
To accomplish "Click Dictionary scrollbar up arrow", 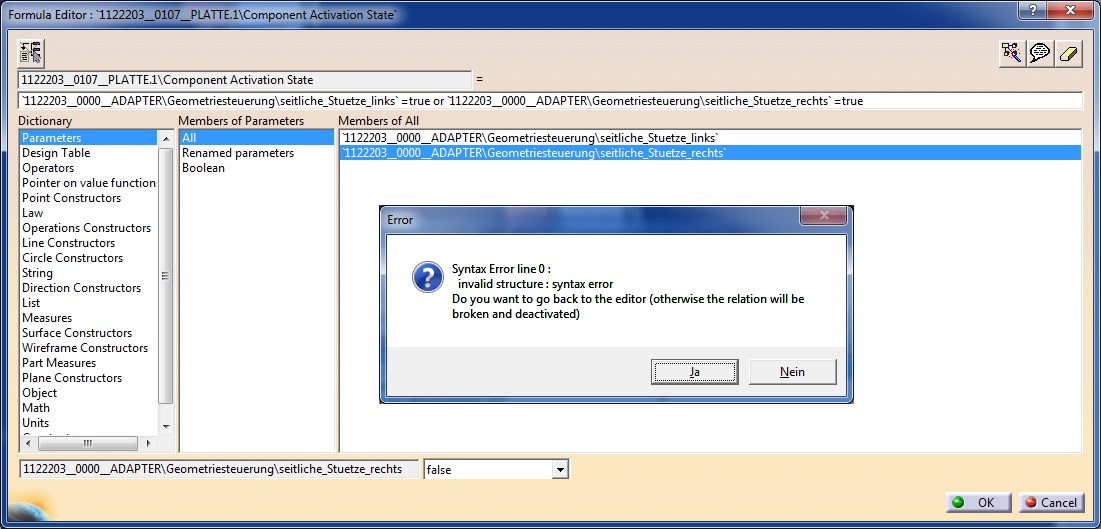I will point(166,138).
